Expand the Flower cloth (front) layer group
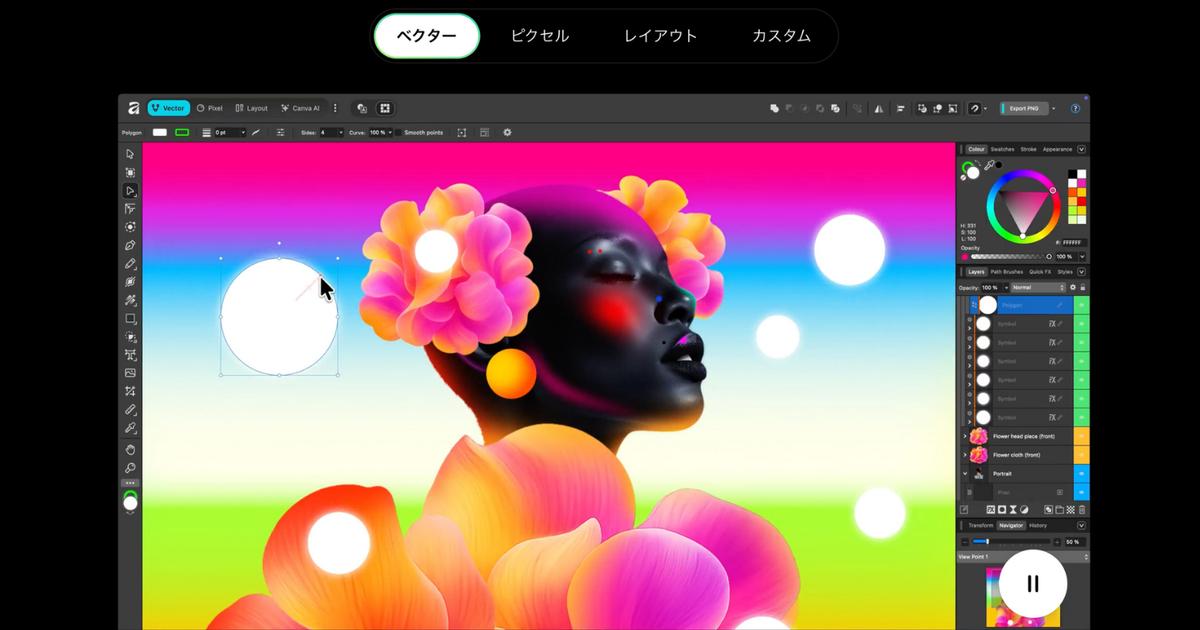The image size is (1200, 630). (964, 454)
